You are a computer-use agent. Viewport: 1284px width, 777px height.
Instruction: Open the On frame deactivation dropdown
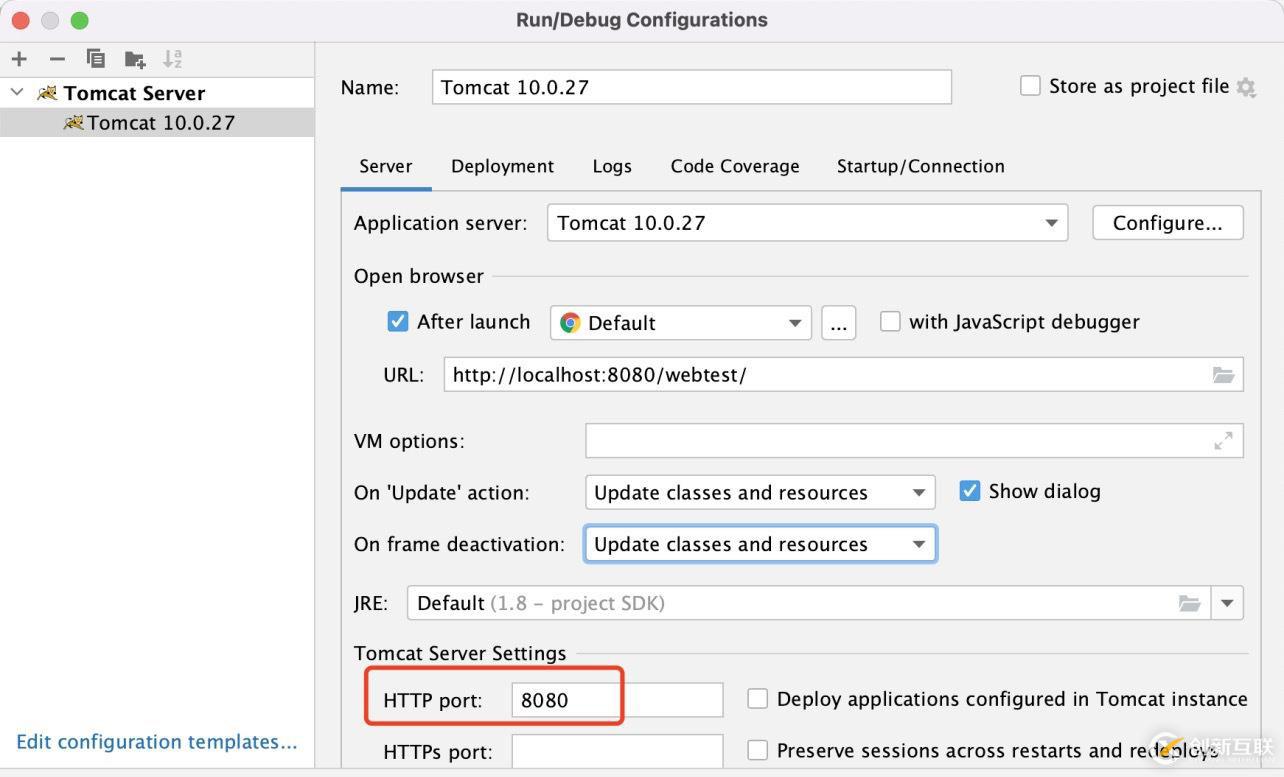click(x=760, y=544)
